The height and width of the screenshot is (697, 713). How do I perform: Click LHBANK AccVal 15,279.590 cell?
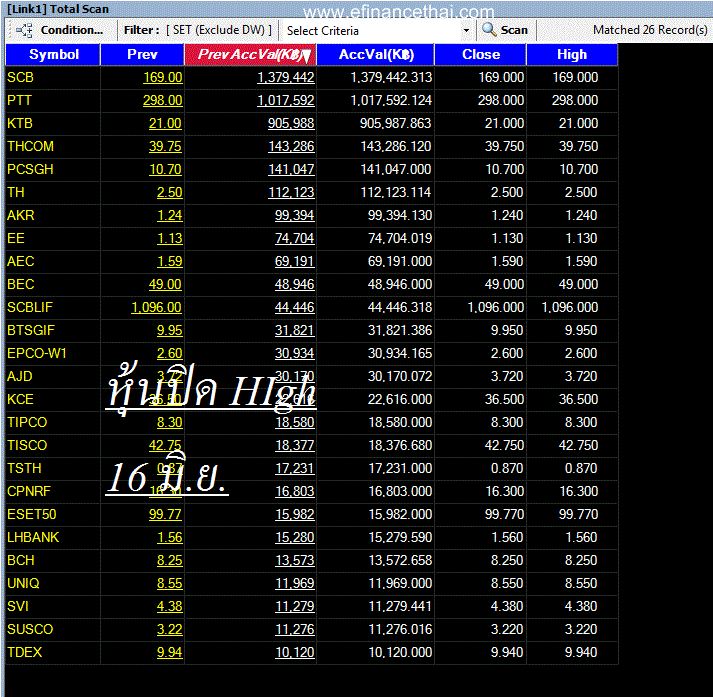(400, 537)
